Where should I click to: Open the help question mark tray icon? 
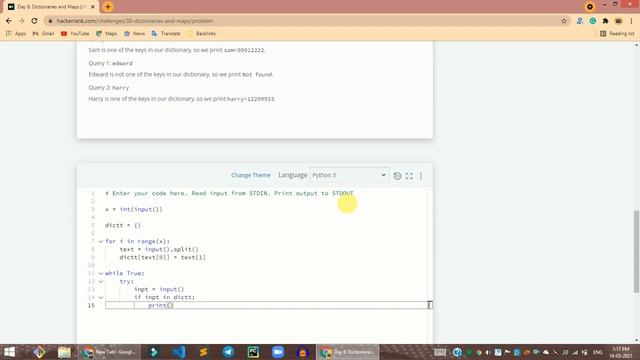click(x=457, y=352)
